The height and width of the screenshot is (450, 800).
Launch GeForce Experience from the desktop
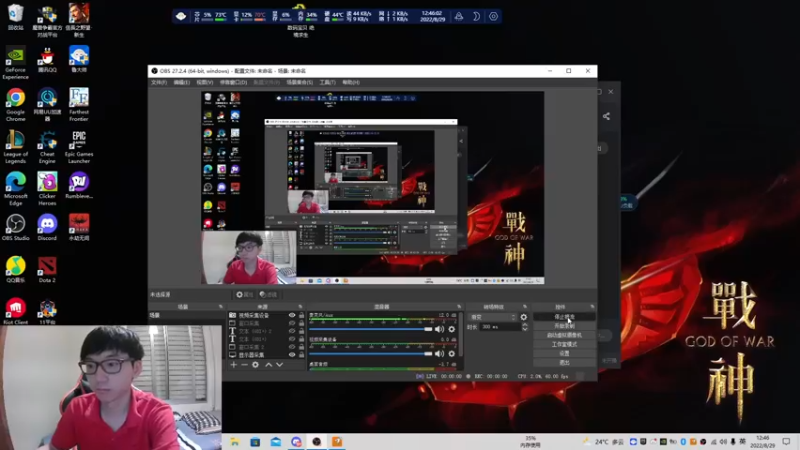(x=15, y=63)
